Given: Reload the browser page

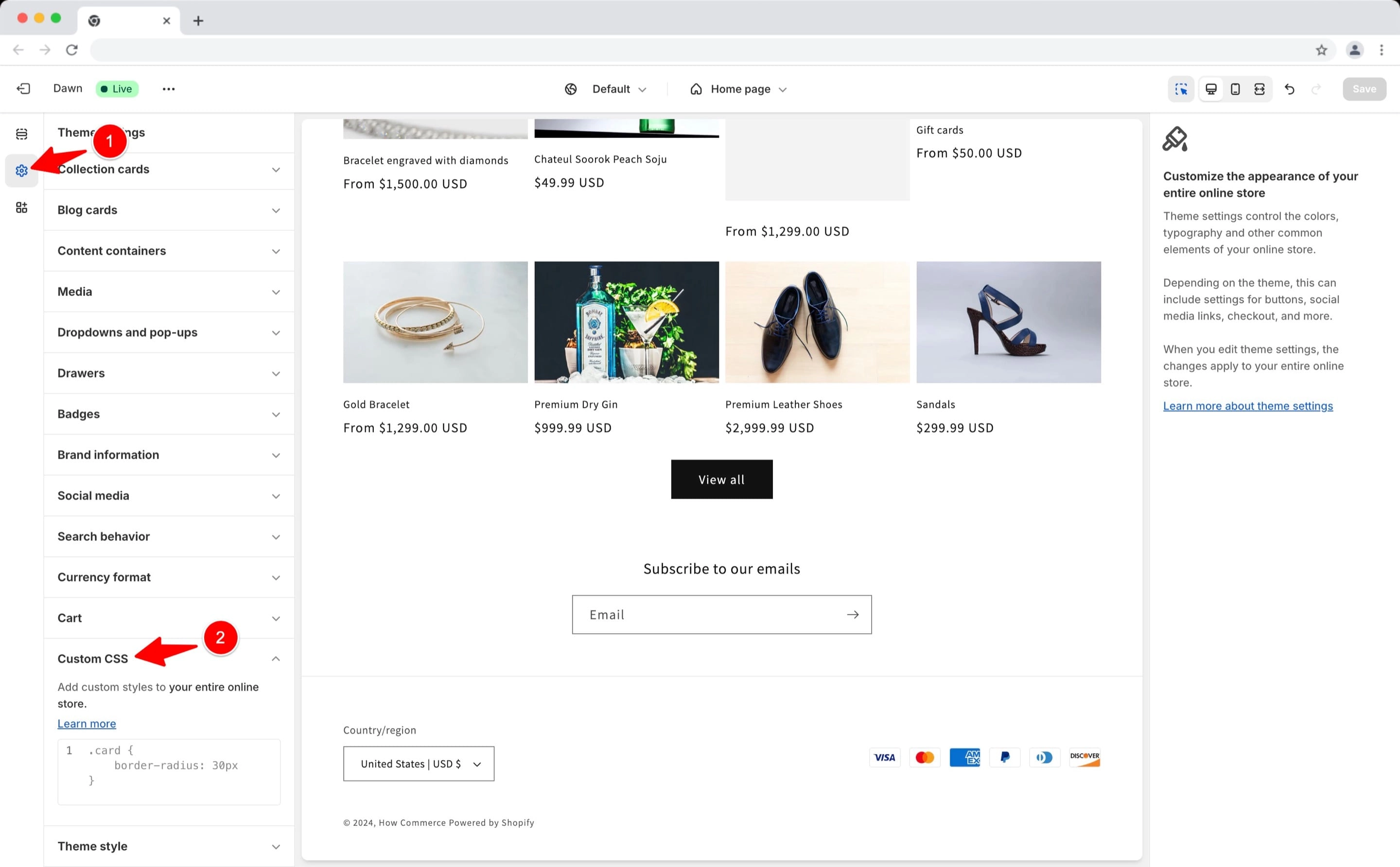Looking at the screenshot, I should (x=71, y=50).
